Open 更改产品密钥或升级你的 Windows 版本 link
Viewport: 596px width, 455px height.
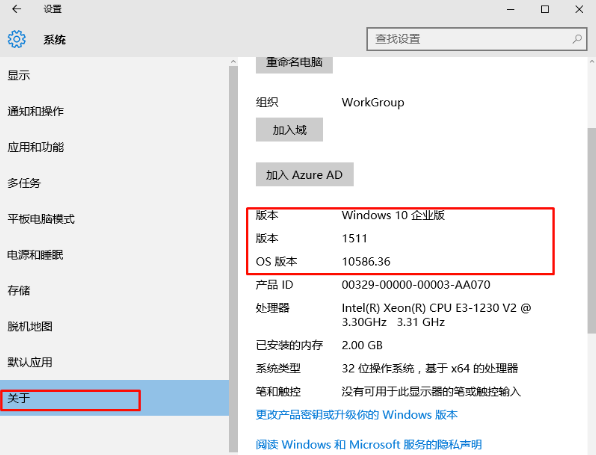(357, 414)
